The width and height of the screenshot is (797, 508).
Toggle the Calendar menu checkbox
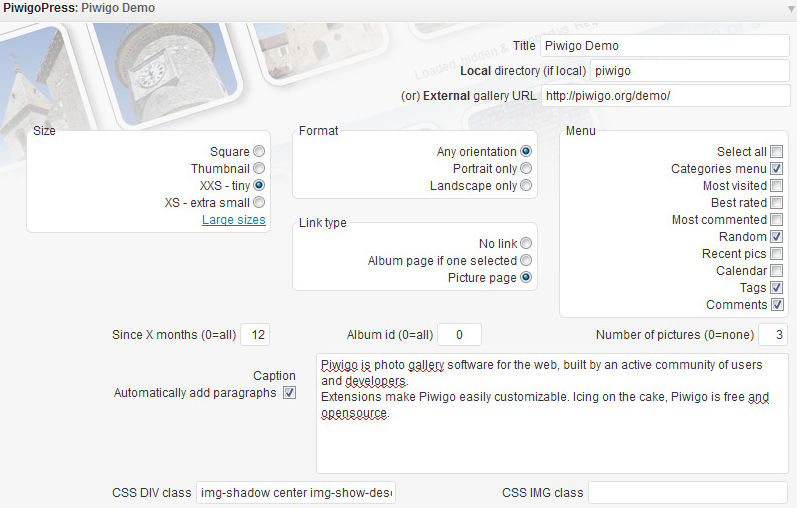[776, 271]
